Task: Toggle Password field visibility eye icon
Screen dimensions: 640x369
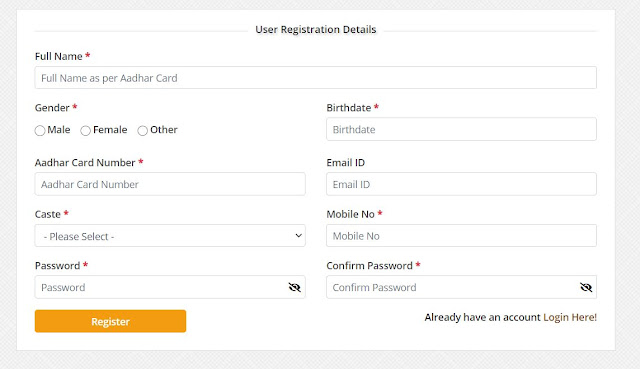Action: 294,287
